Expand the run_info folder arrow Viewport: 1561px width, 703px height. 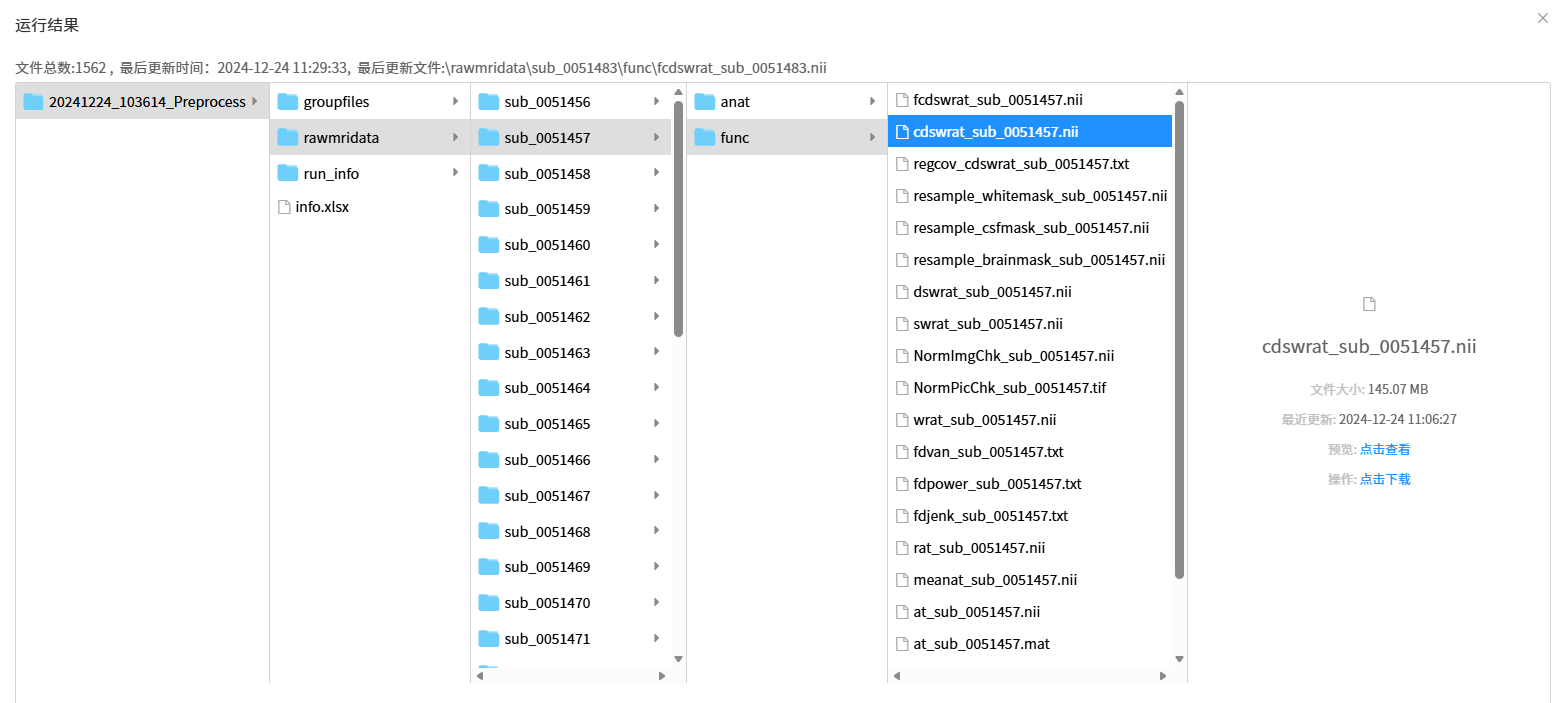pyautogui.click(x=455, y=173)
